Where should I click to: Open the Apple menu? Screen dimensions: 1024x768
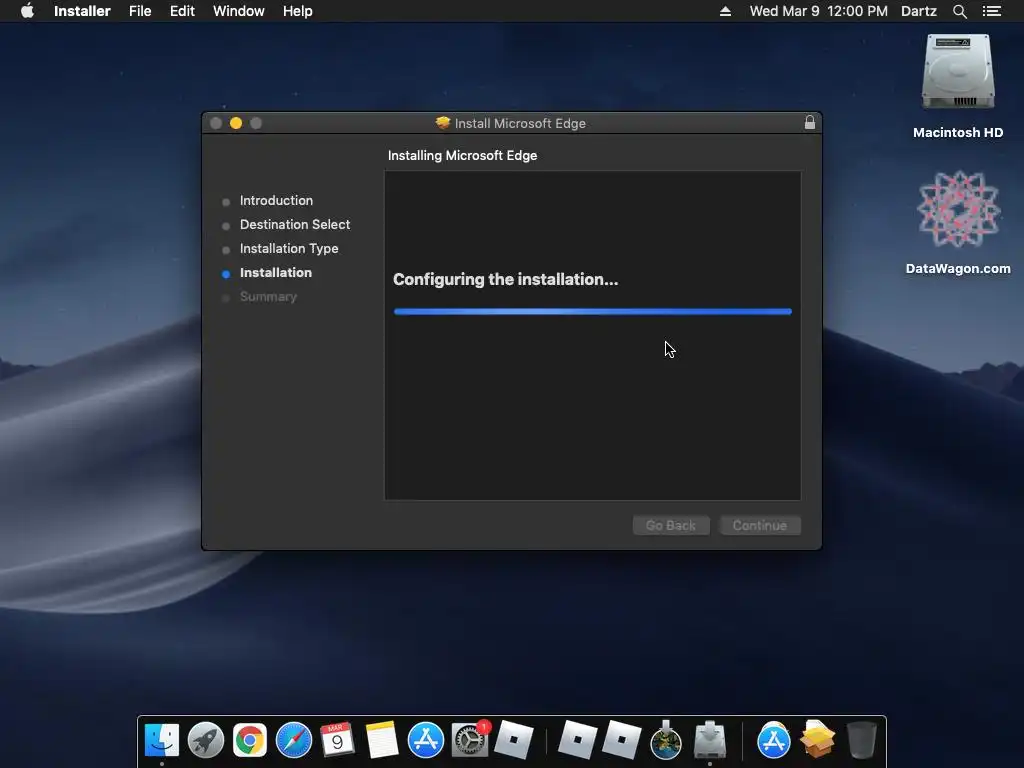point(27,11)
